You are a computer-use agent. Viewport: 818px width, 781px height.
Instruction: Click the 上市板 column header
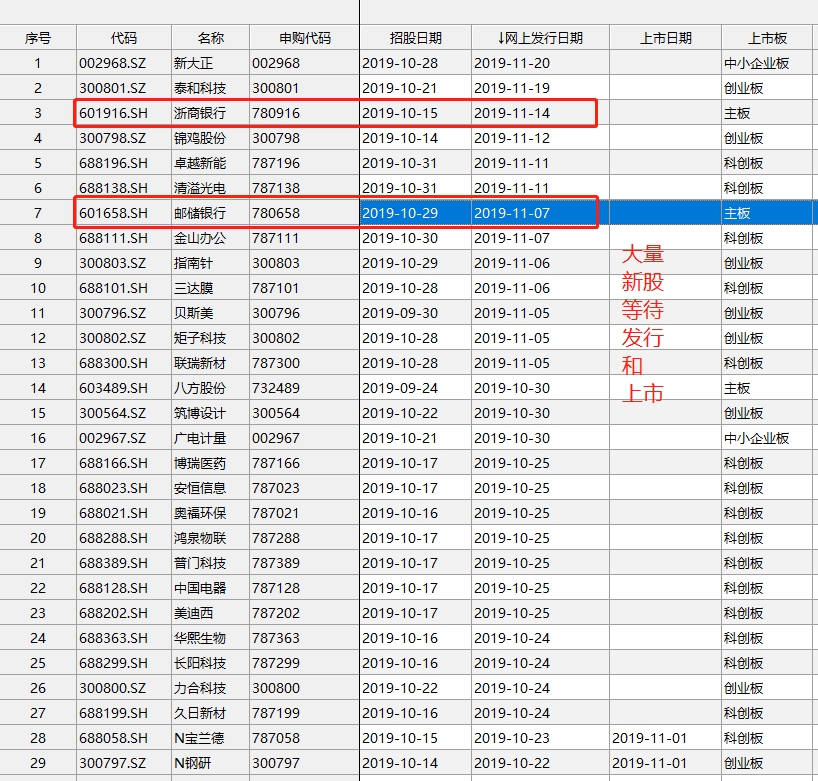767,38
